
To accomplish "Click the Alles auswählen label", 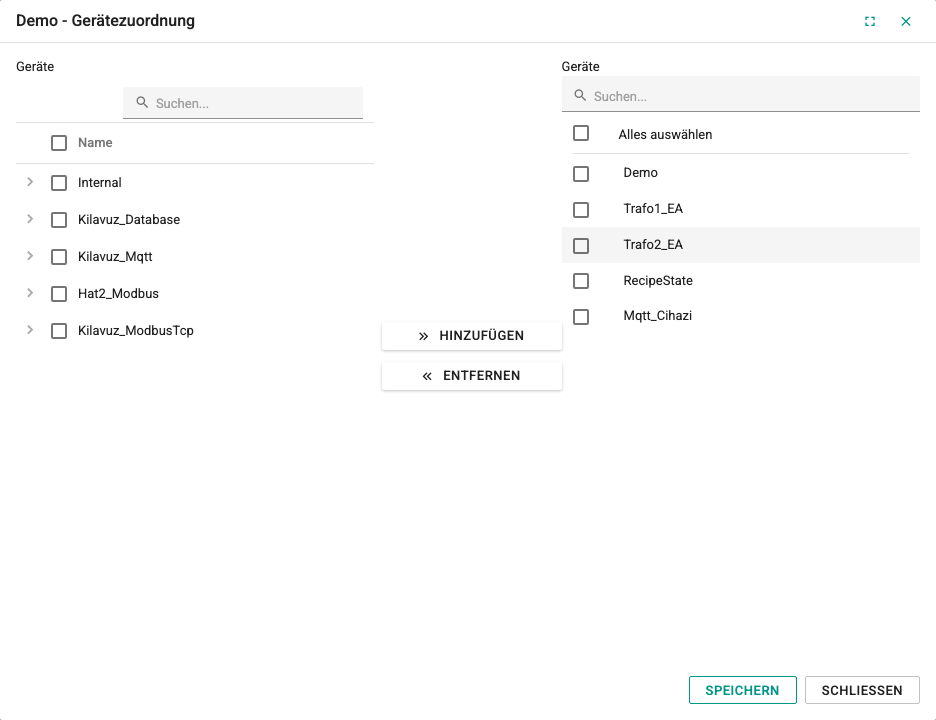I will [x=665, y=134].
